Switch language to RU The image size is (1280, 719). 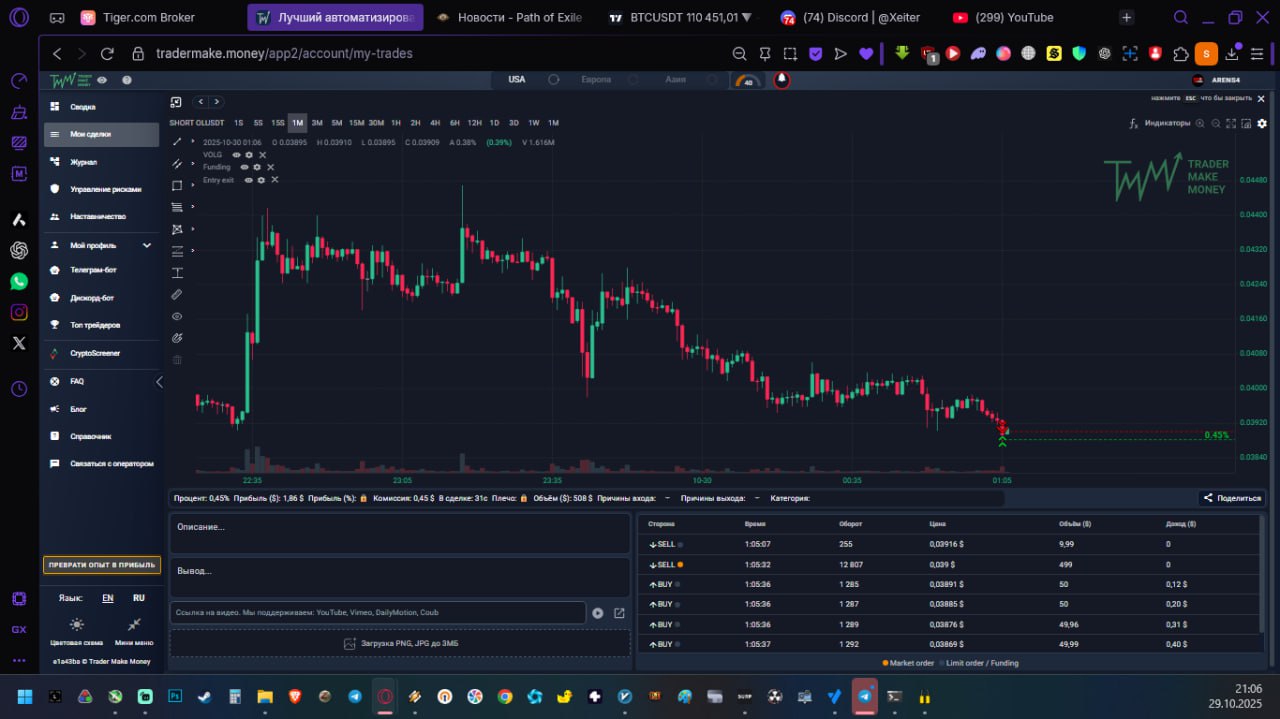point(139,598)
